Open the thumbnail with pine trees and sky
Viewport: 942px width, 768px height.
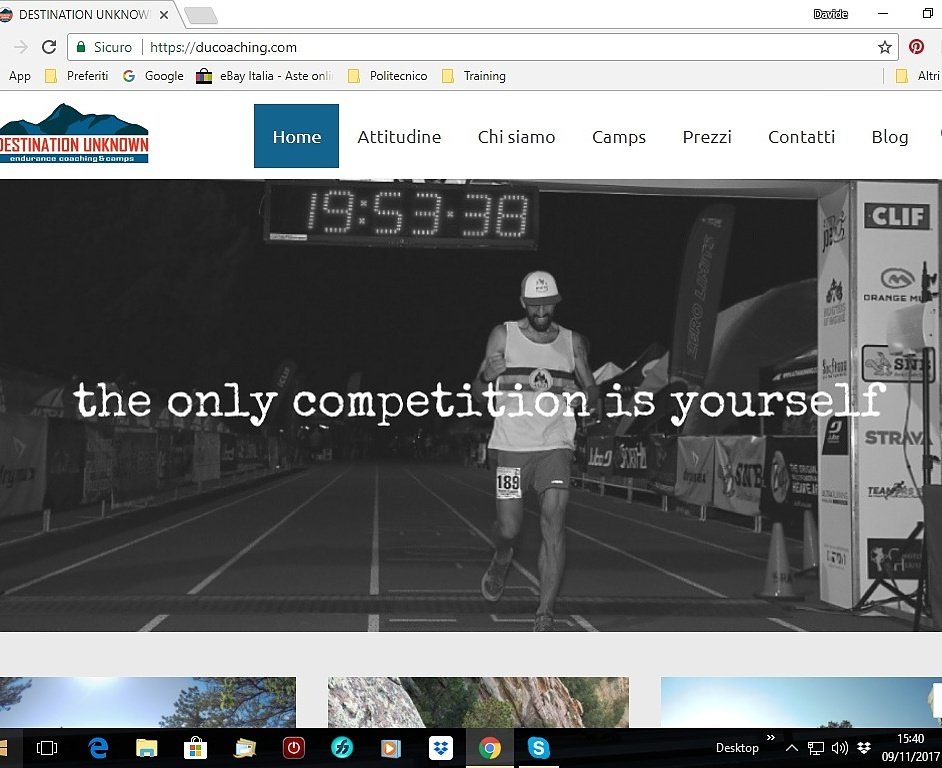[x=148, y=702]
